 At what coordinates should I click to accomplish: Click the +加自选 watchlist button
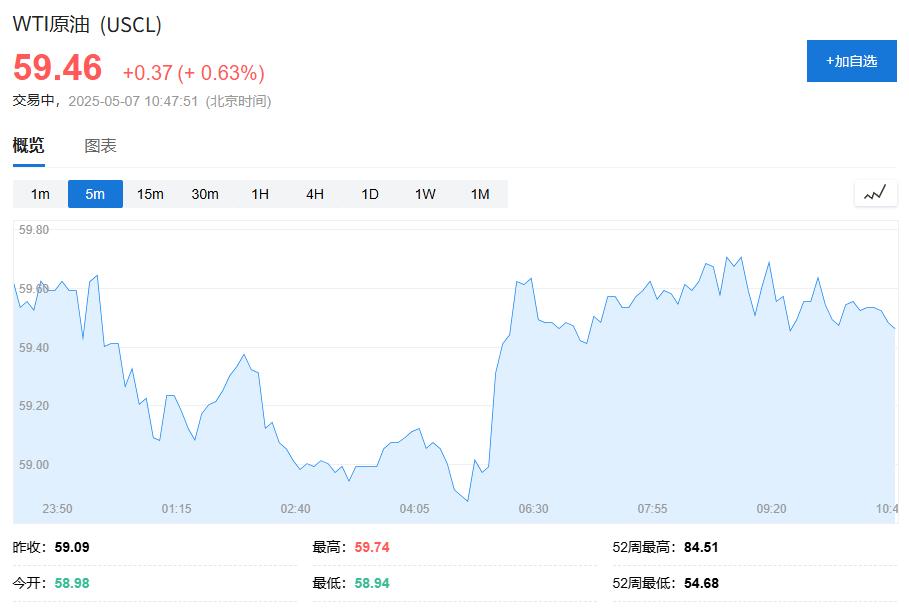(851, 61)
